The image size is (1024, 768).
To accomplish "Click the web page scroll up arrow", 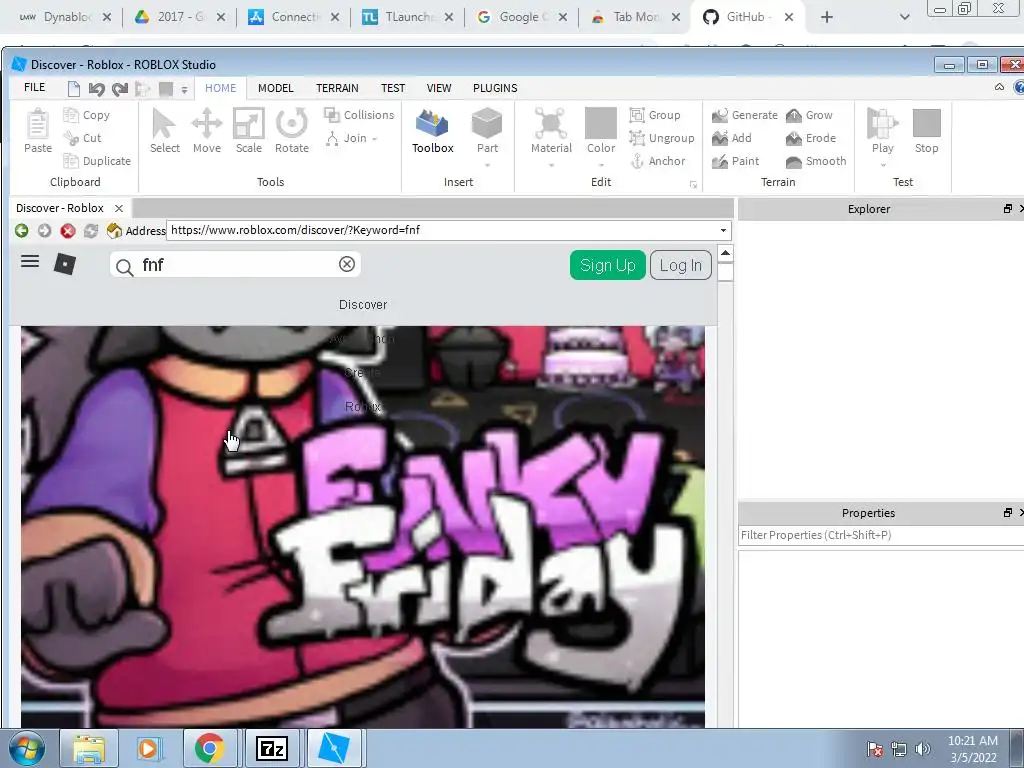I will click(x=725, y=253).
